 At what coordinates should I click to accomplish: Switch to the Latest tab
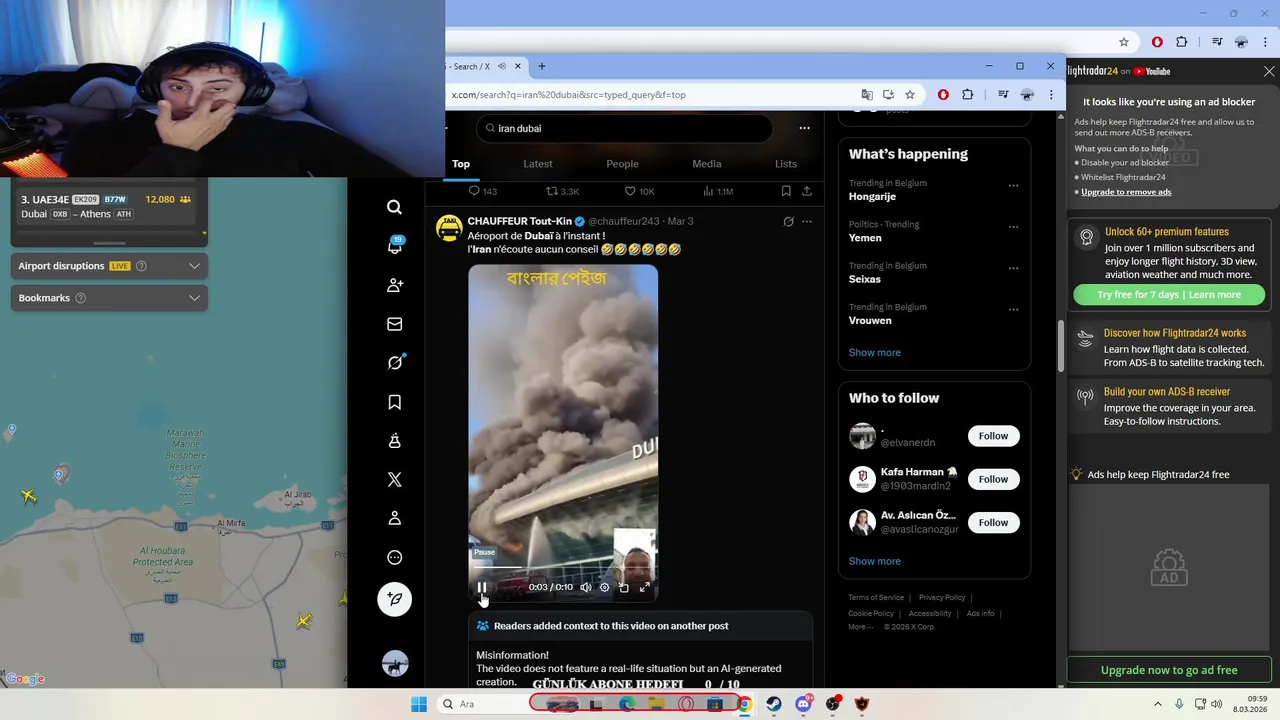click(x=537, y=164)
